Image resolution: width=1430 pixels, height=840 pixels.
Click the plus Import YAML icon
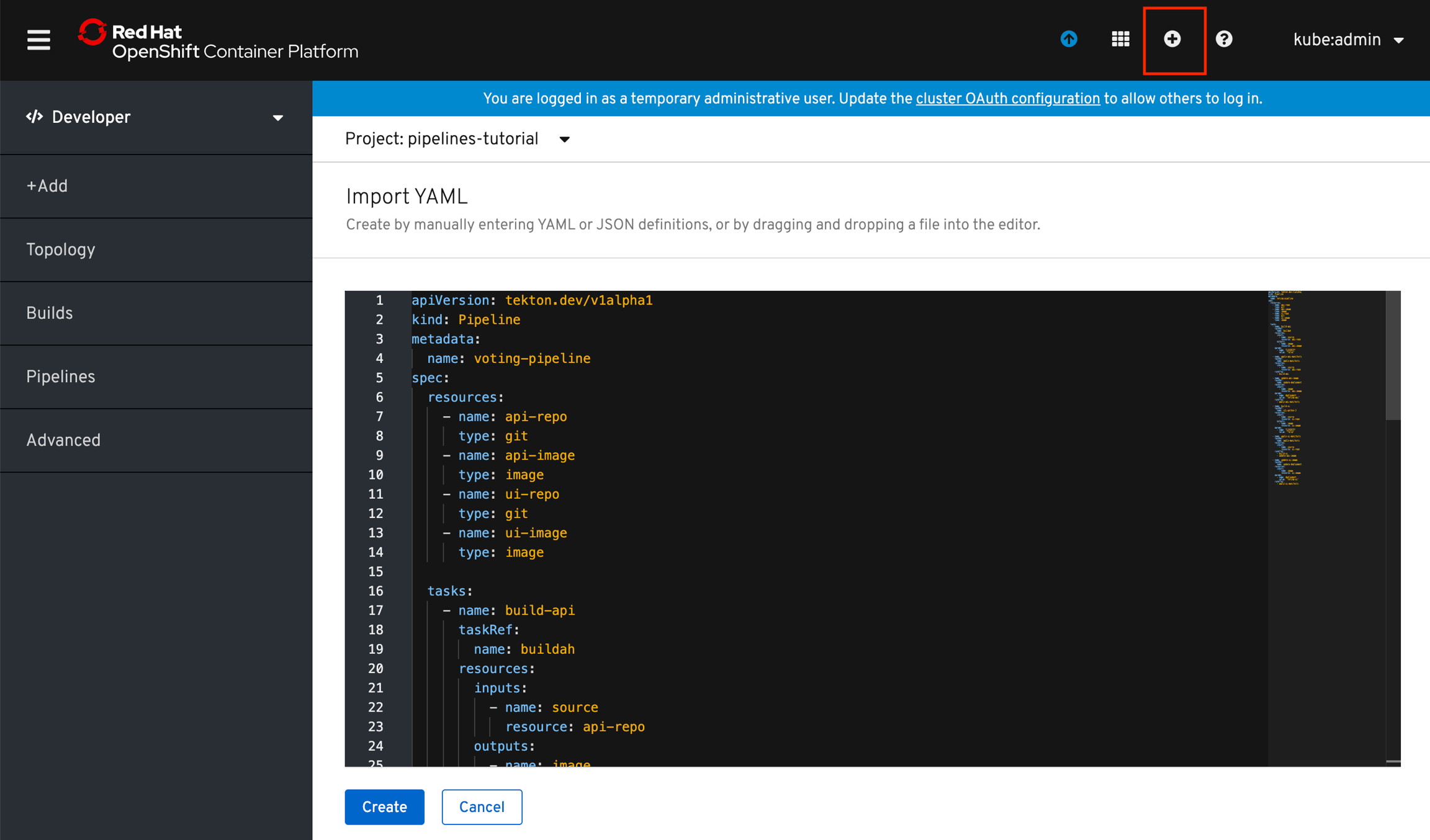pos(1172,39)
